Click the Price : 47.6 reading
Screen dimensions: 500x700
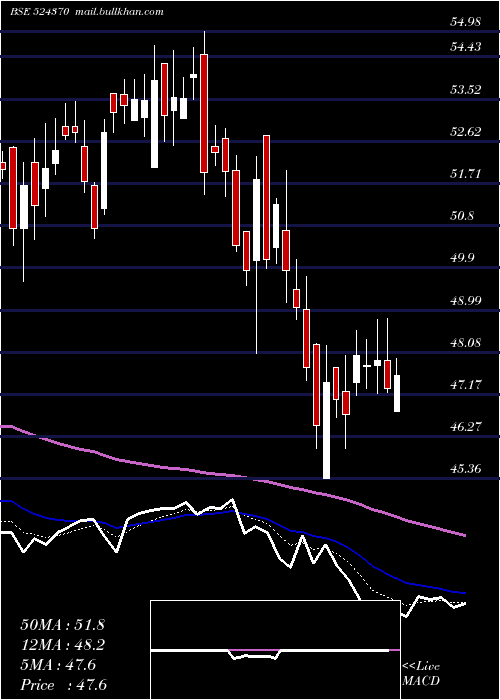pos(63,685)
